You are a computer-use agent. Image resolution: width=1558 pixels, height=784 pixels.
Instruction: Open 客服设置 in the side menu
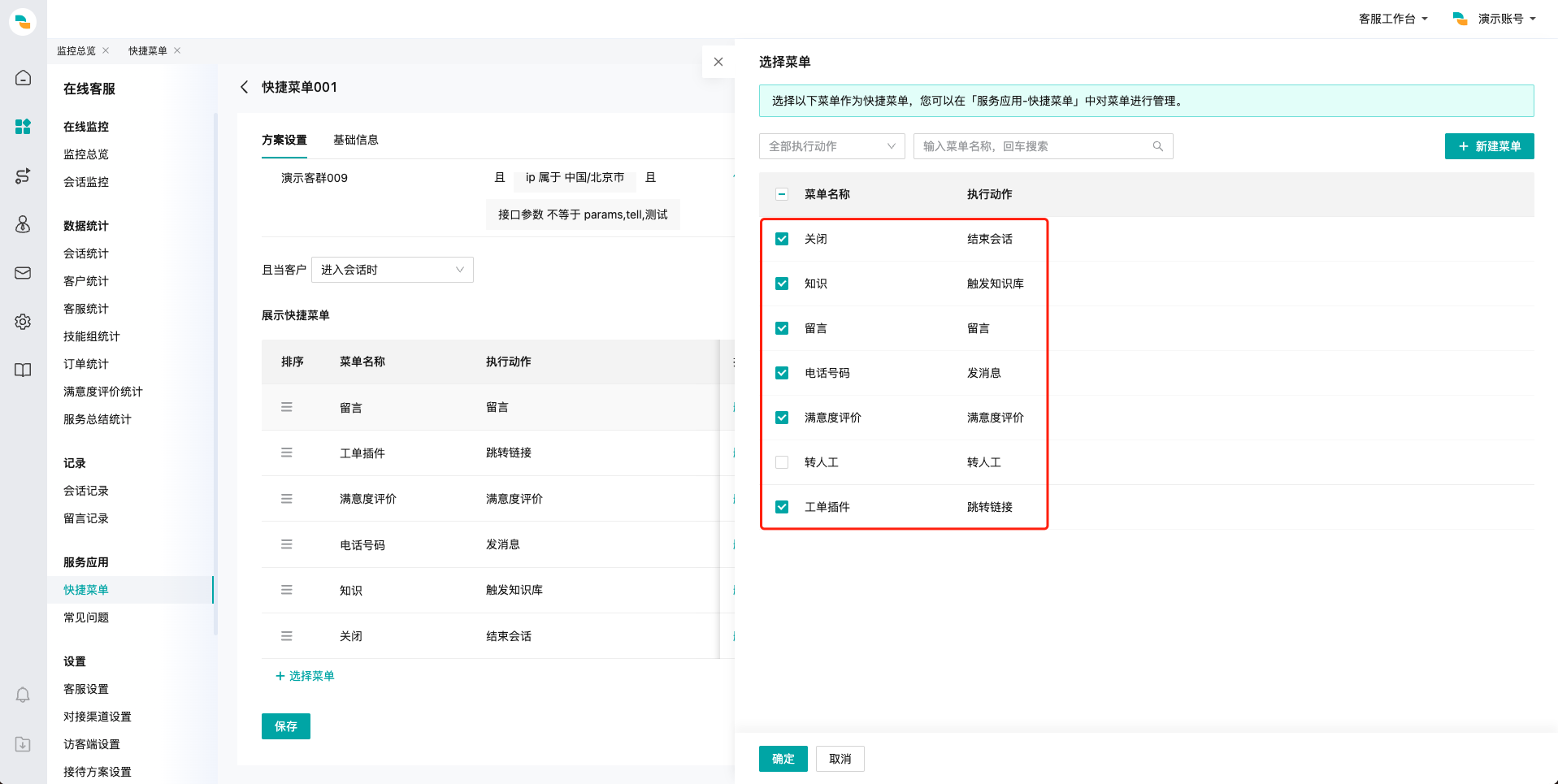click(86, 689)
